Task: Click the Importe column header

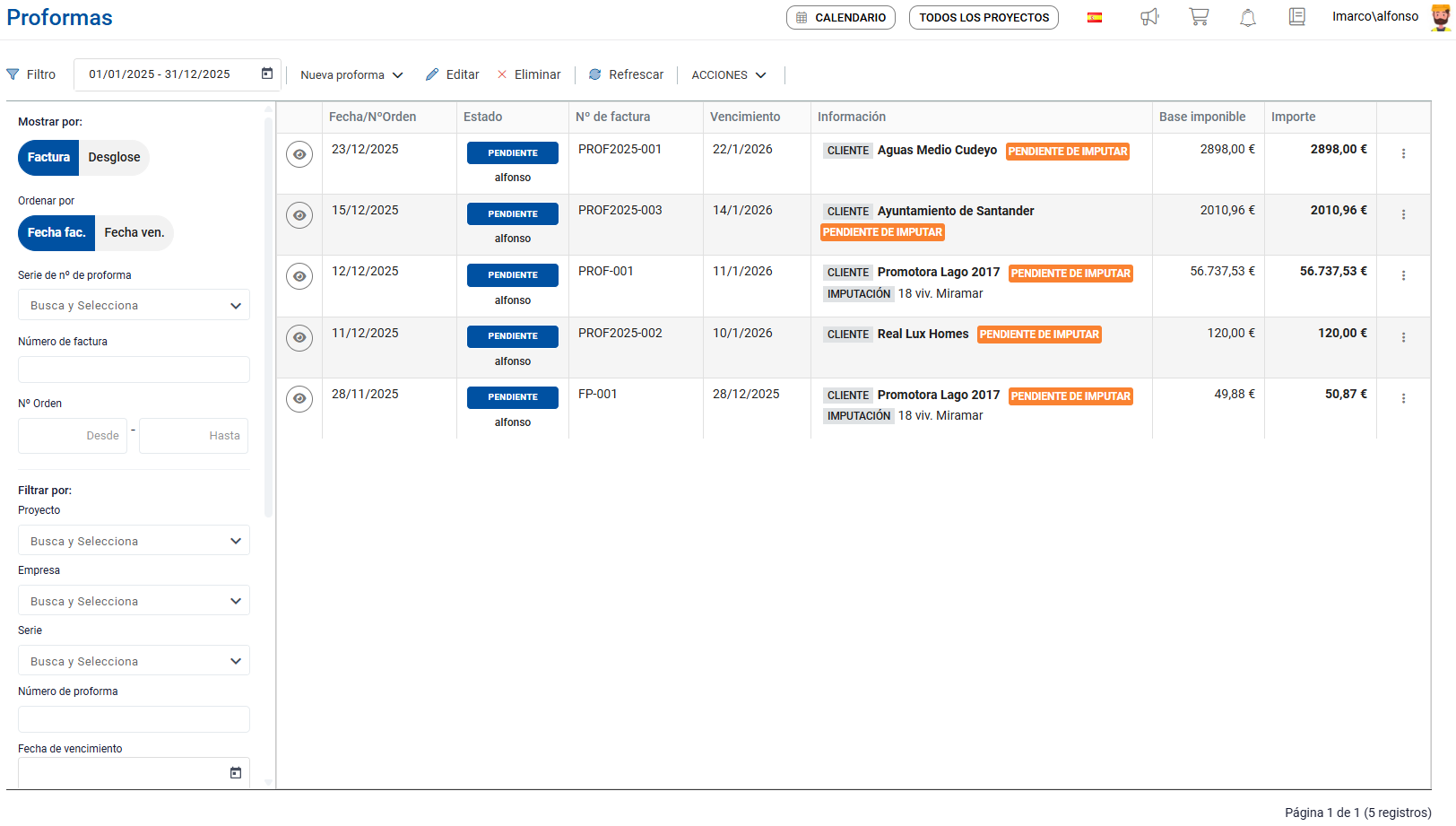Action: point(1293,117)
